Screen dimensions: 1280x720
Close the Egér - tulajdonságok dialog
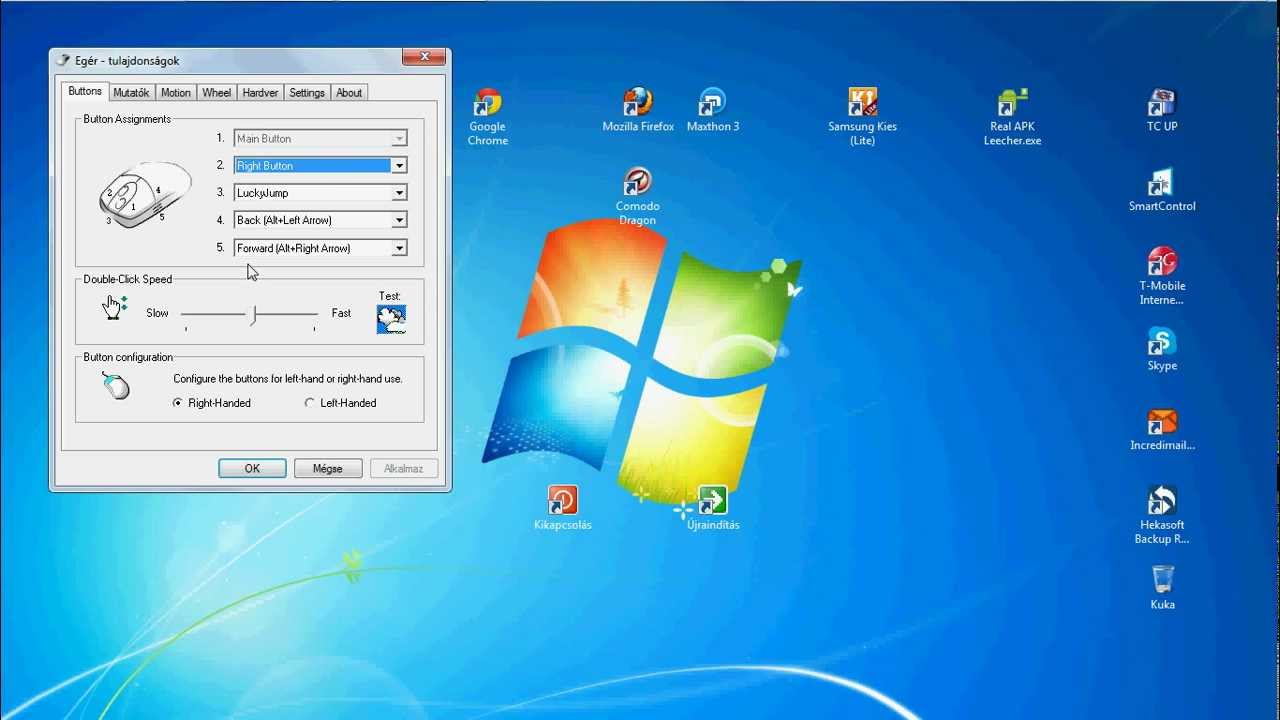click(x=425, y=57)
